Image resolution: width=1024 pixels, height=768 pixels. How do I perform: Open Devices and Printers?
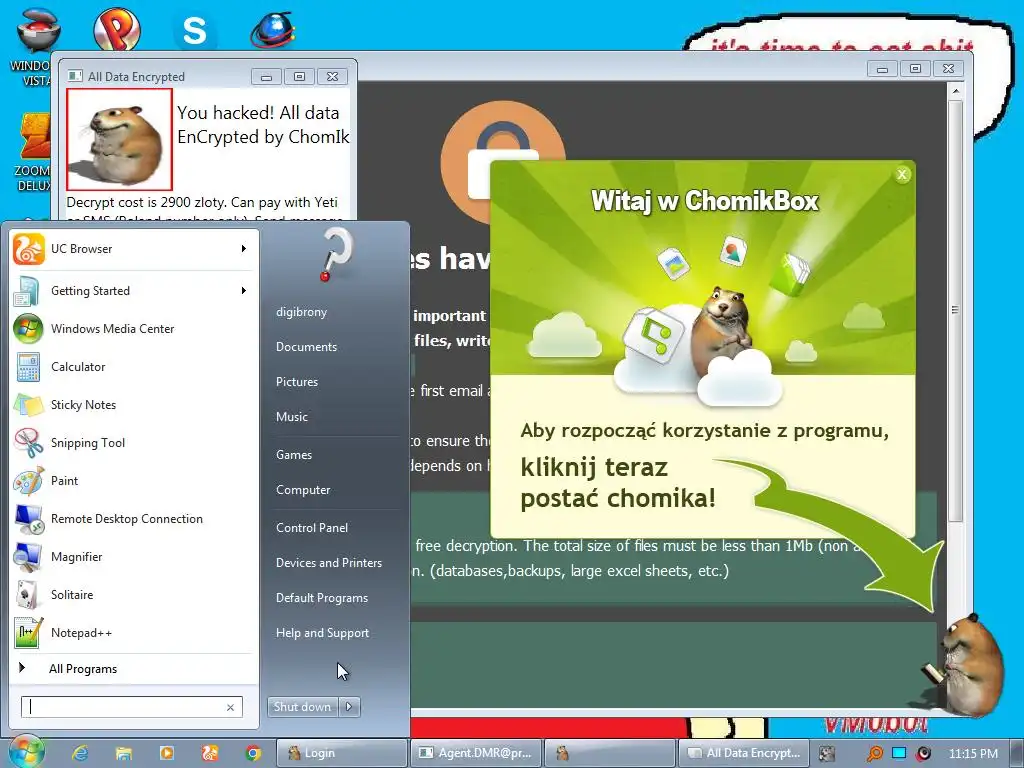328,563
